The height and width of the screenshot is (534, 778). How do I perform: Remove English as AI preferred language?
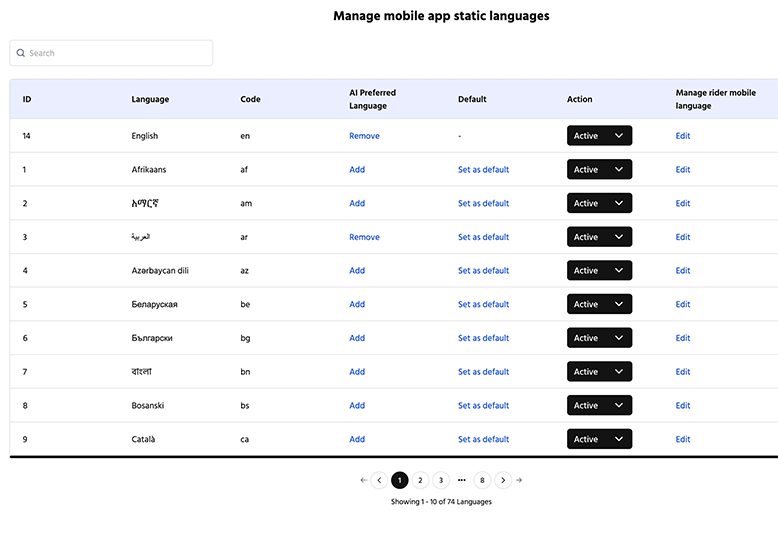[364, 135]
